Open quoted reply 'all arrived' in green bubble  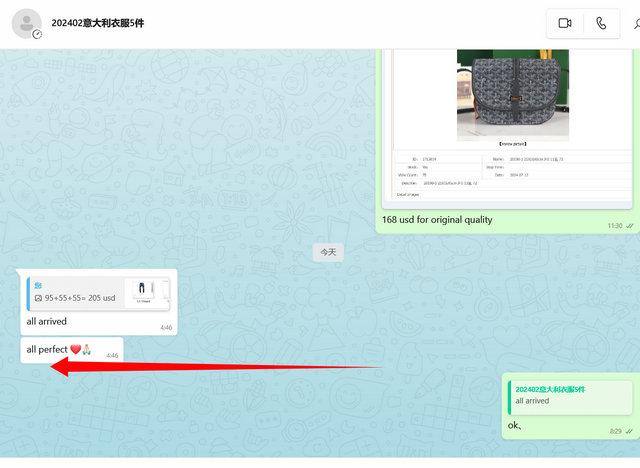point(570,397)
